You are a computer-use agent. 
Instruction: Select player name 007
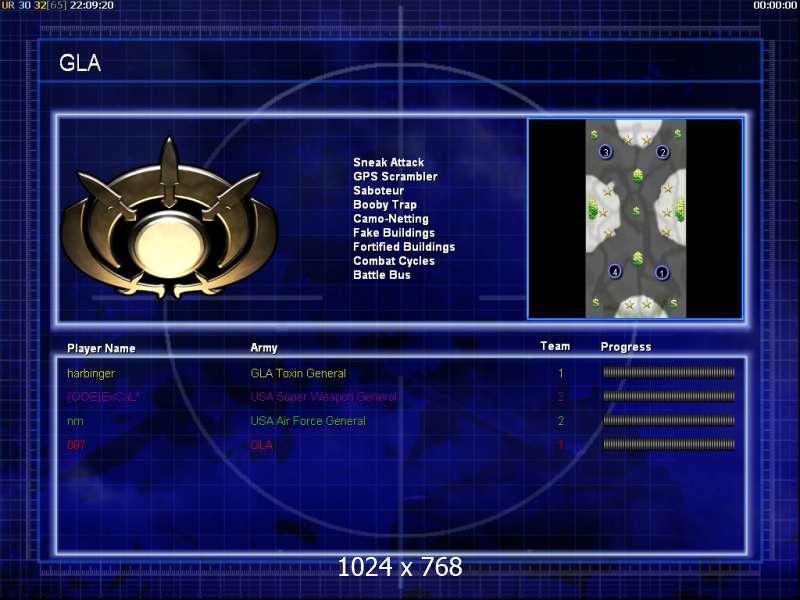click(76, 445)
